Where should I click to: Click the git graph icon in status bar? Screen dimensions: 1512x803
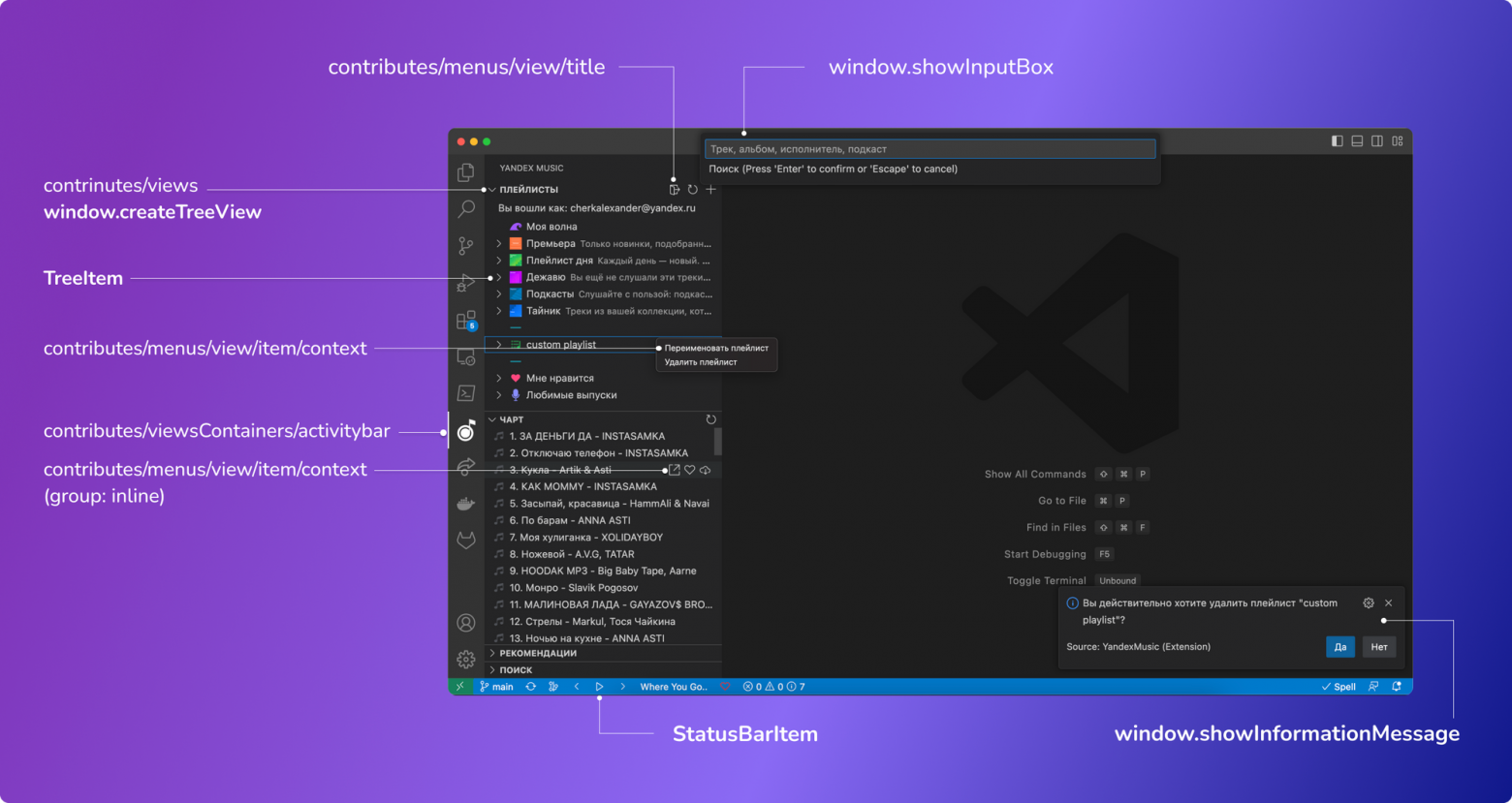coord(553,687)
